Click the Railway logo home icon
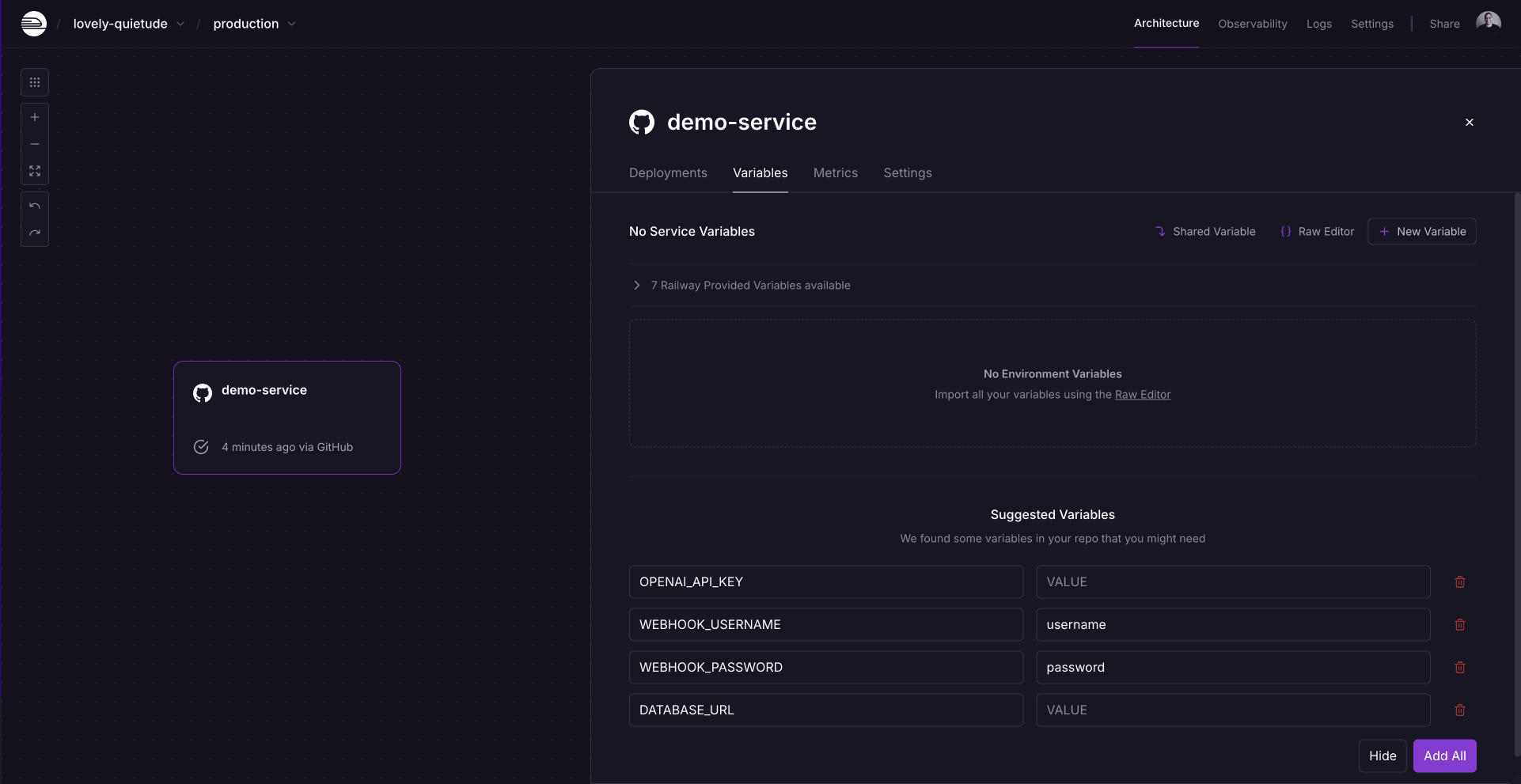 click(x=33, y=24)
